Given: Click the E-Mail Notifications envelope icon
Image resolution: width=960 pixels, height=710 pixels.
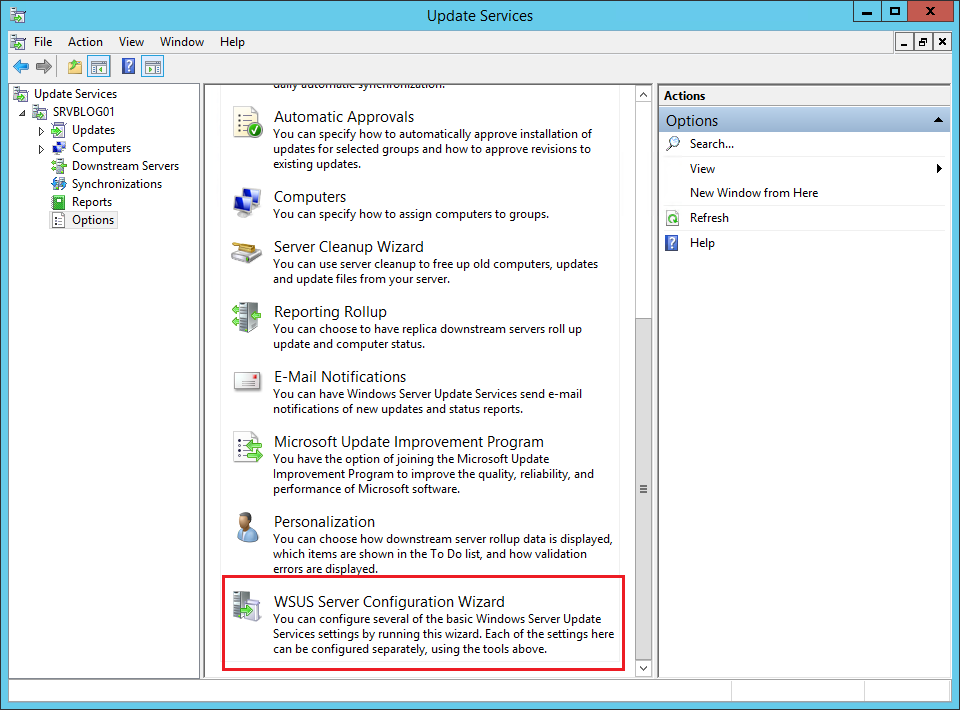Looking at the screenshot, I should point(247,381).
